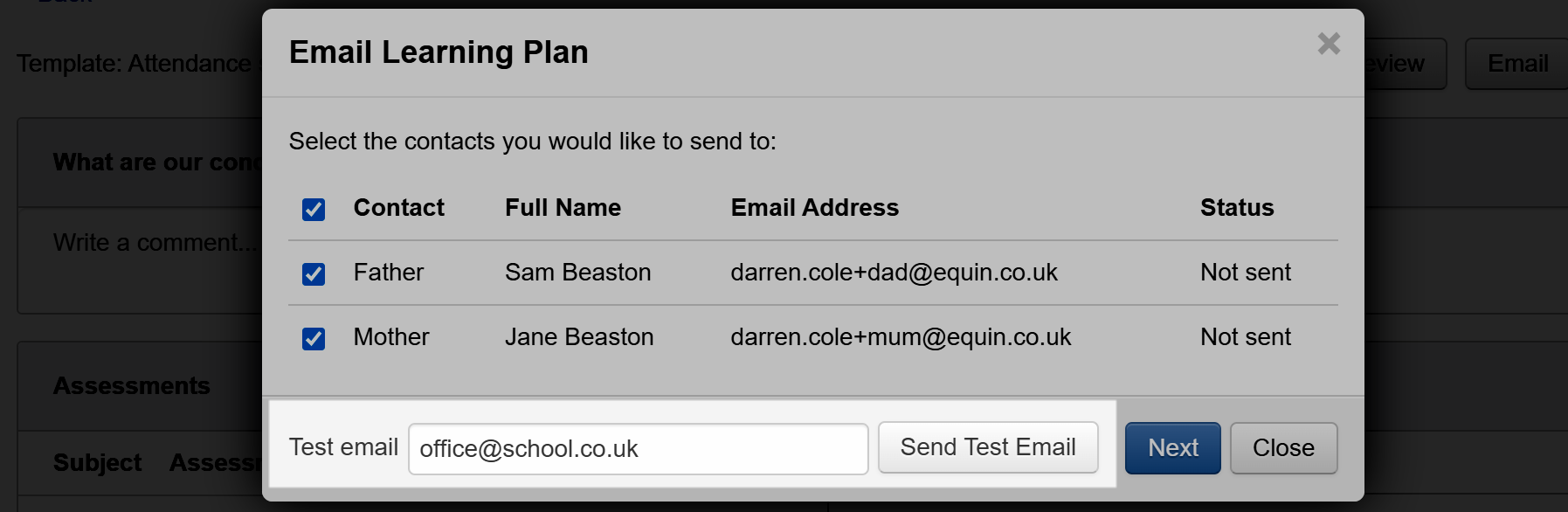
Task: Click the Father row's Not sent status
Action: [x=1245, y=273]
